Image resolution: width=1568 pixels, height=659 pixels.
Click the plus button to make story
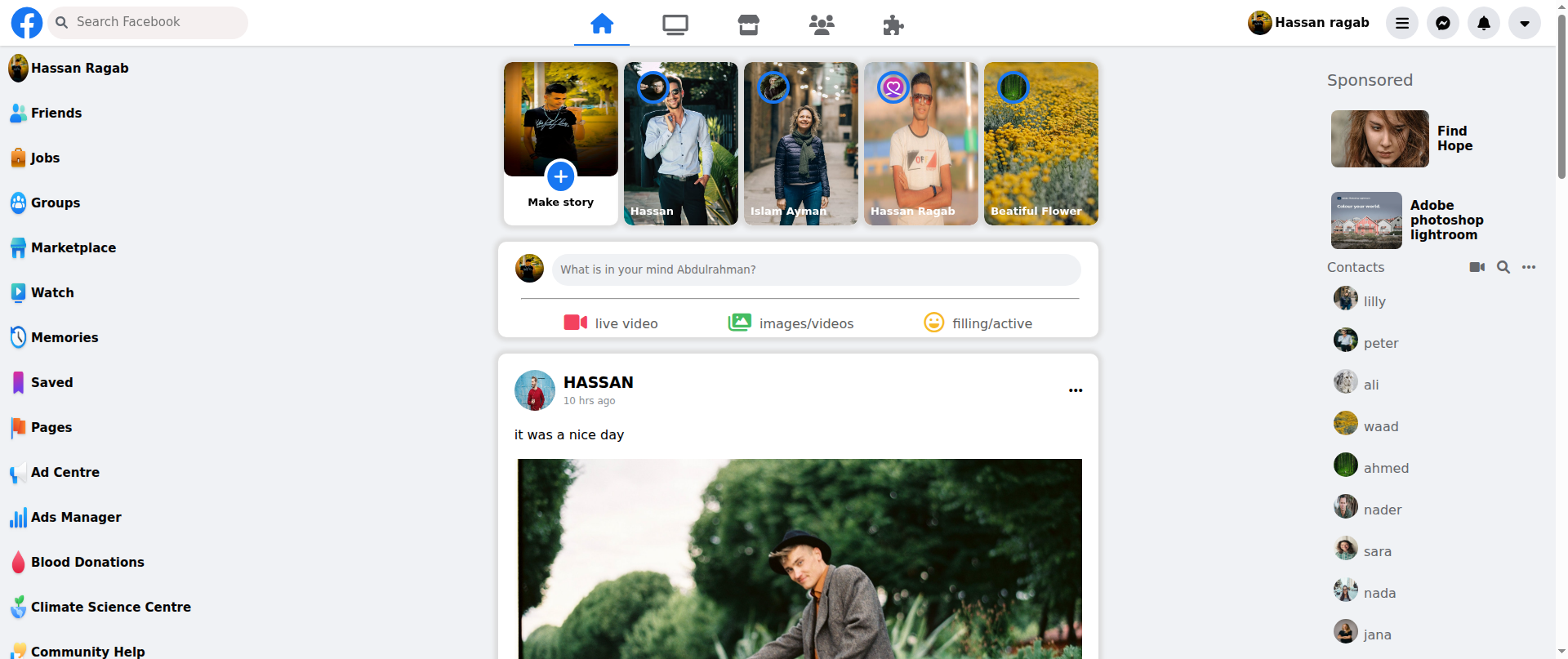(561, 176)
